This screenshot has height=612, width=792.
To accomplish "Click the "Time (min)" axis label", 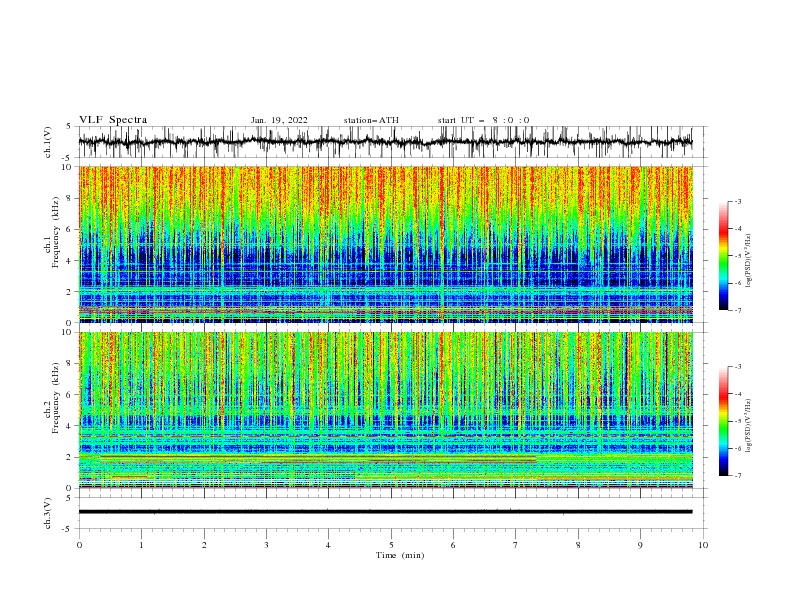I will [400, 555].
